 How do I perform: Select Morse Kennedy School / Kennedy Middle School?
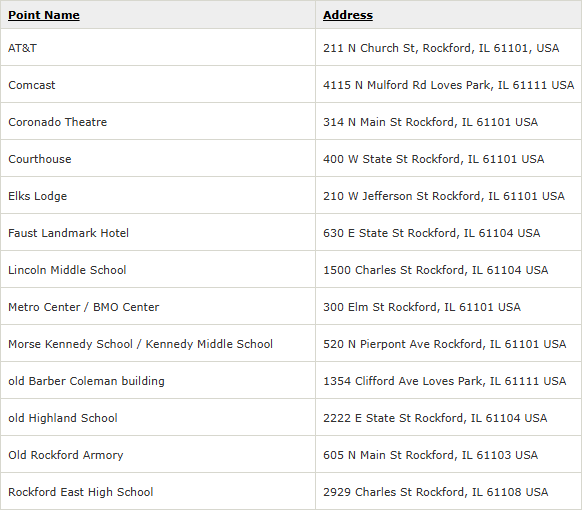140,344
